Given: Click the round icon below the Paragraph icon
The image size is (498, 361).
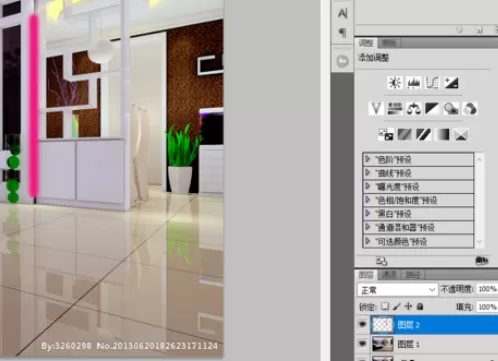Looking at the screenshot, I should pyautogui.click(x=342, y=61).
